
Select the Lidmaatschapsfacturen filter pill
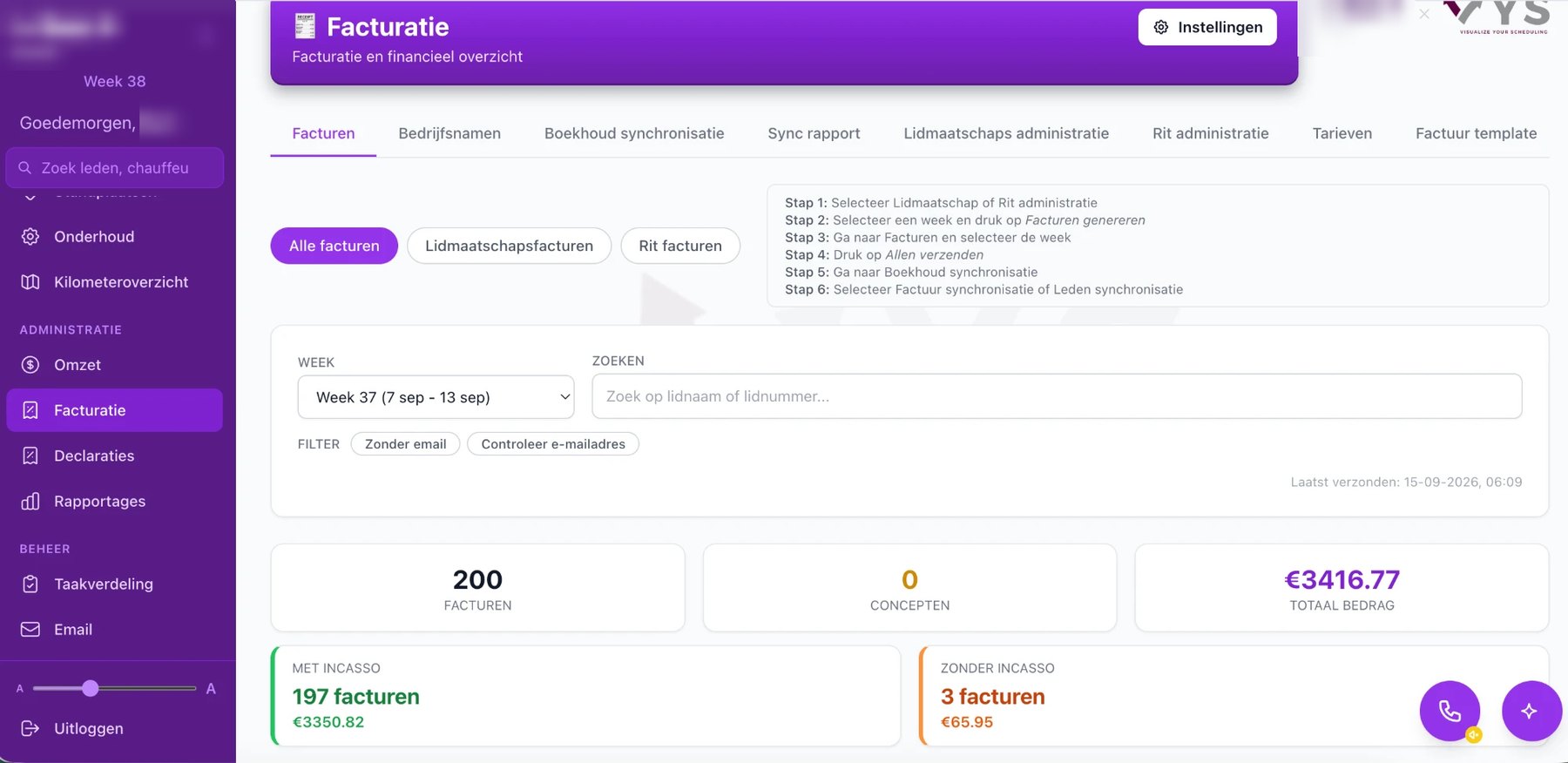coord(509,246)
